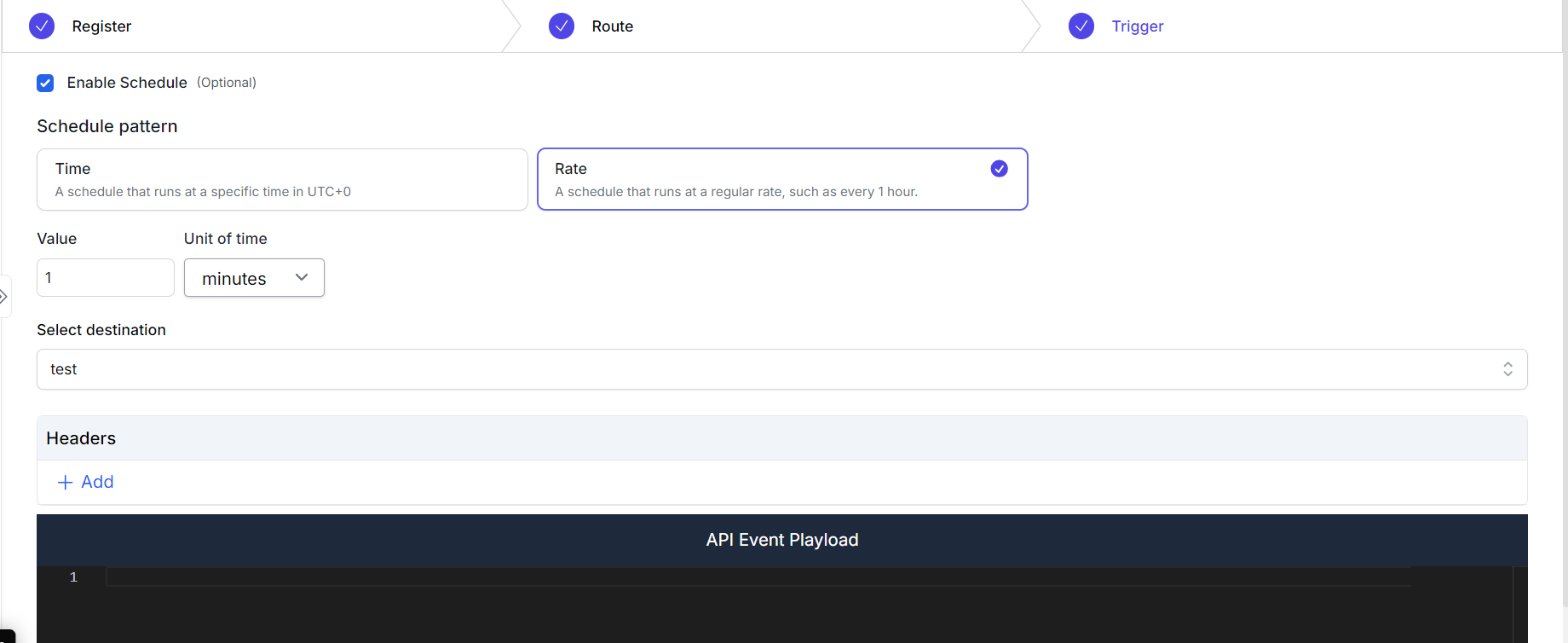Click the Headers section title
Viewport: 1568px width, 643px height.
[x=81, y=438]
